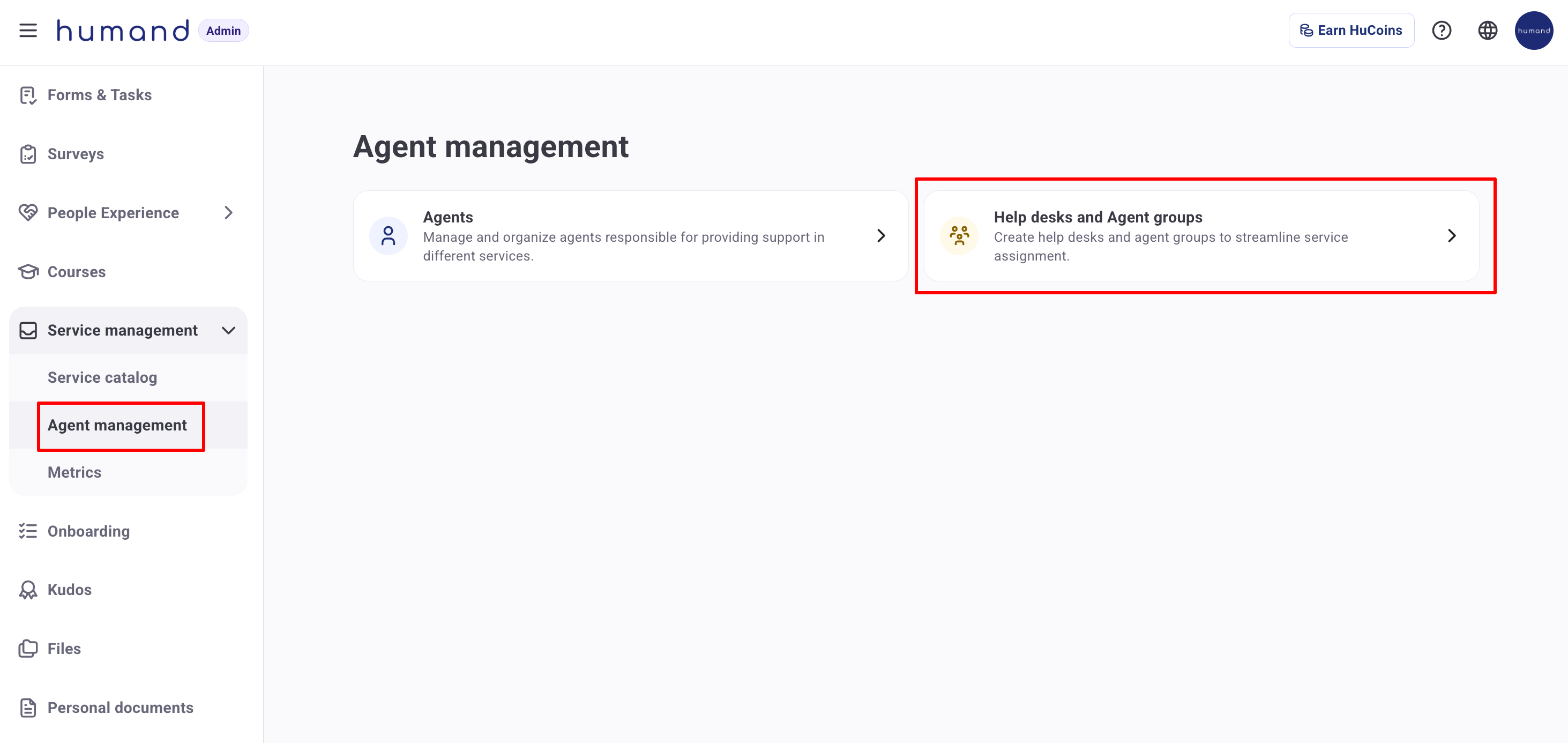Click the hamburger menu icon
The width and height of the screenshot is (1568, 743).
pos(28,31)
